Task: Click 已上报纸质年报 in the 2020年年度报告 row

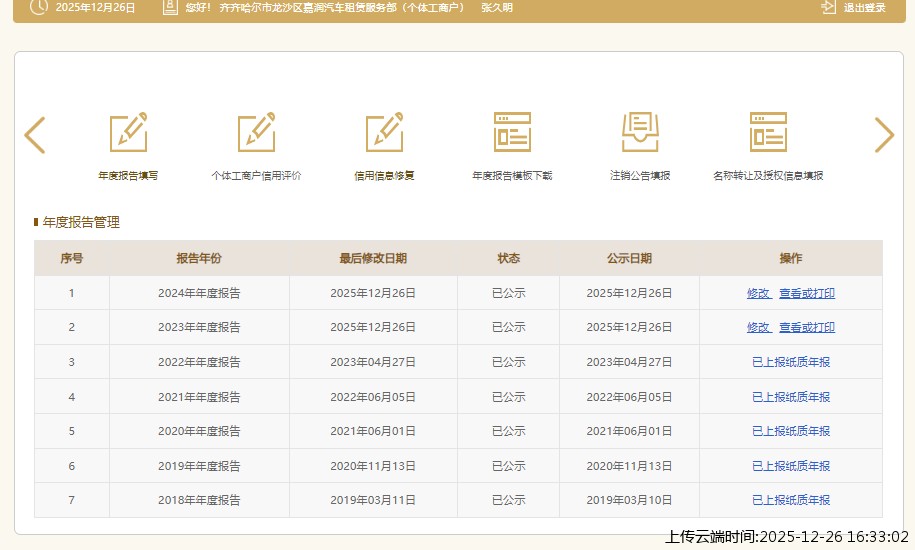Action: tap(791, 431)
